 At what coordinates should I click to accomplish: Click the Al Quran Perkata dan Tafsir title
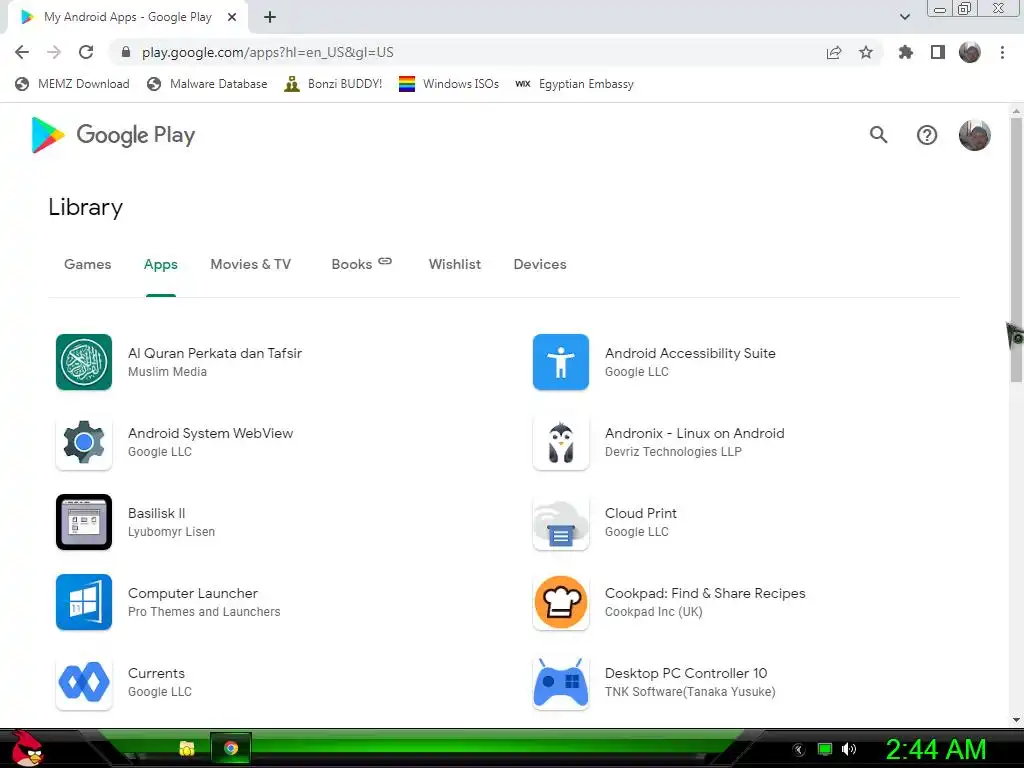(215, 353)
